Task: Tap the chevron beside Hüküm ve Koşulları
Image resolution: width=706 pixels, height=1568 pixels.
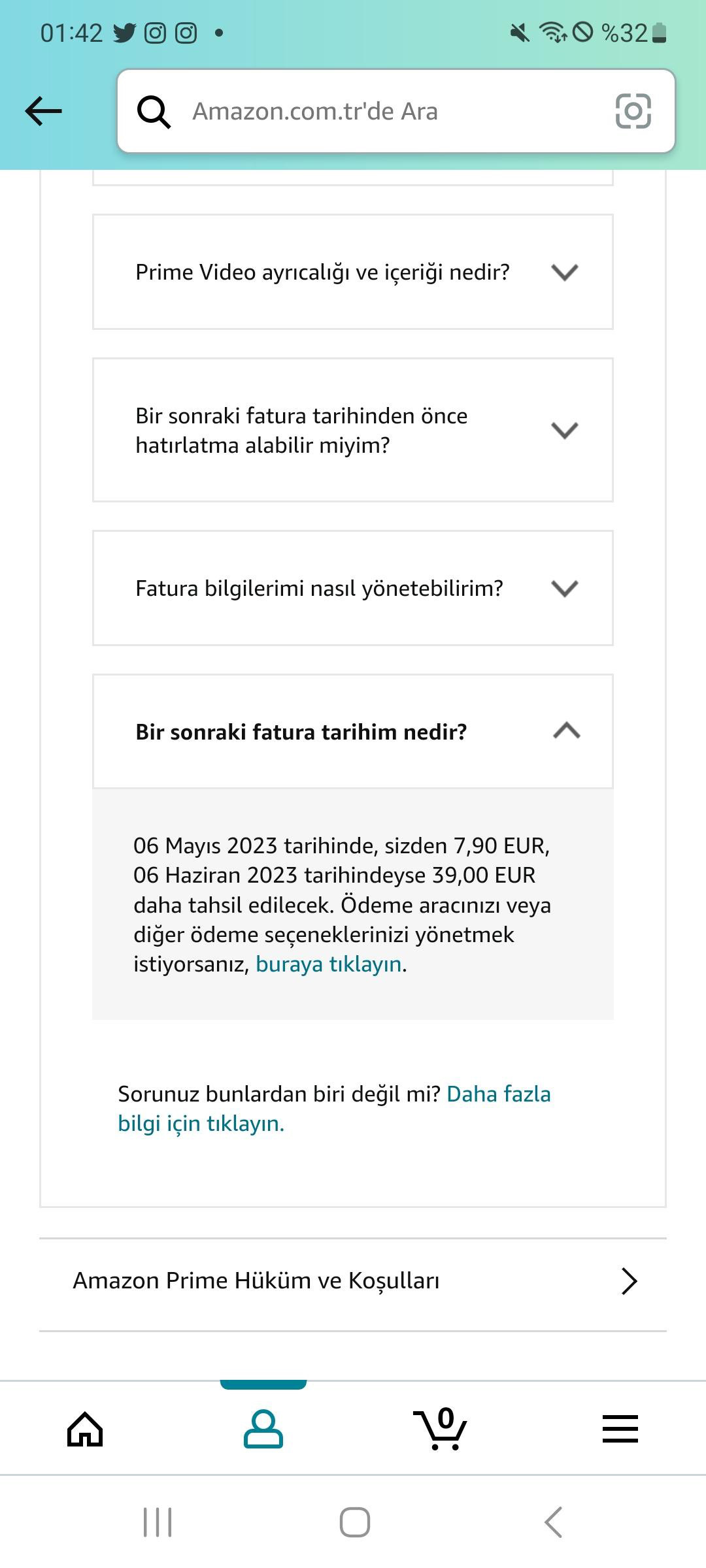Action: [x=629, y=1281]
